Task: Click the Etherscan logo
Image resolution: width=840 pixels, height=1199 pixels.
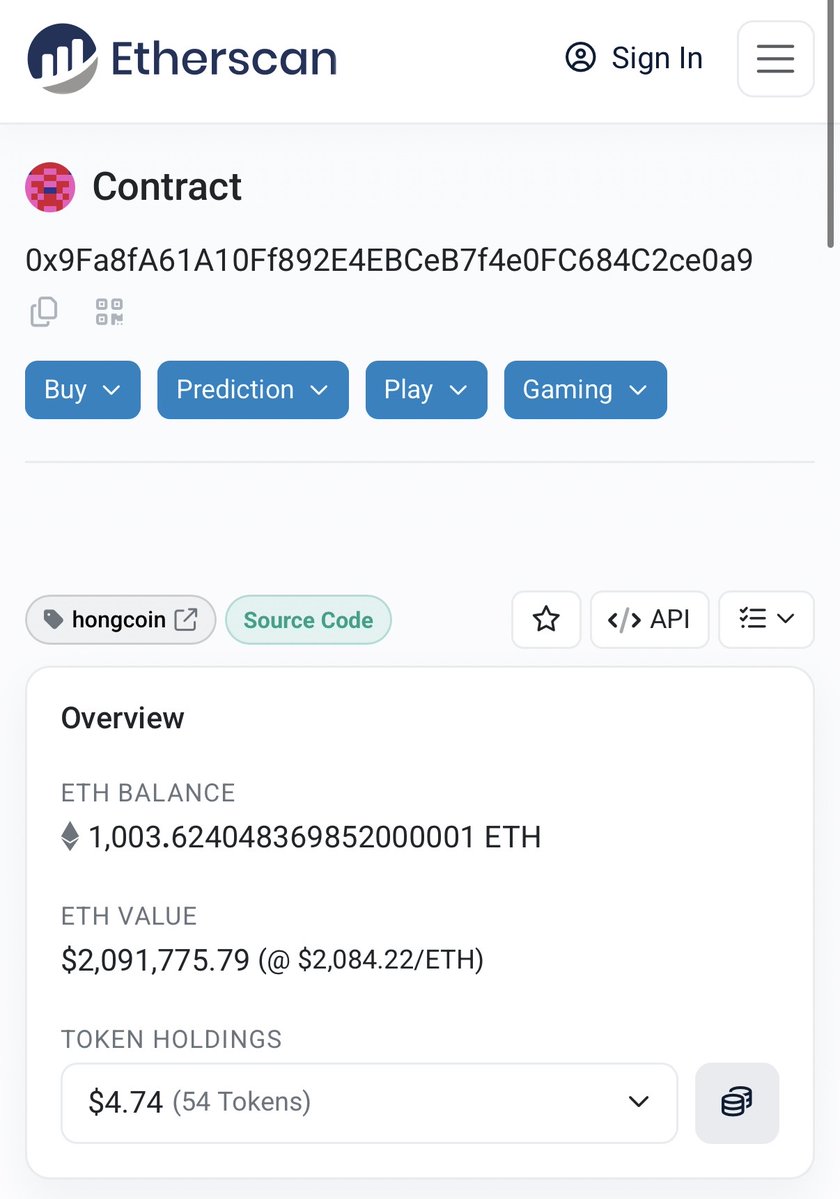Action: 182,59
